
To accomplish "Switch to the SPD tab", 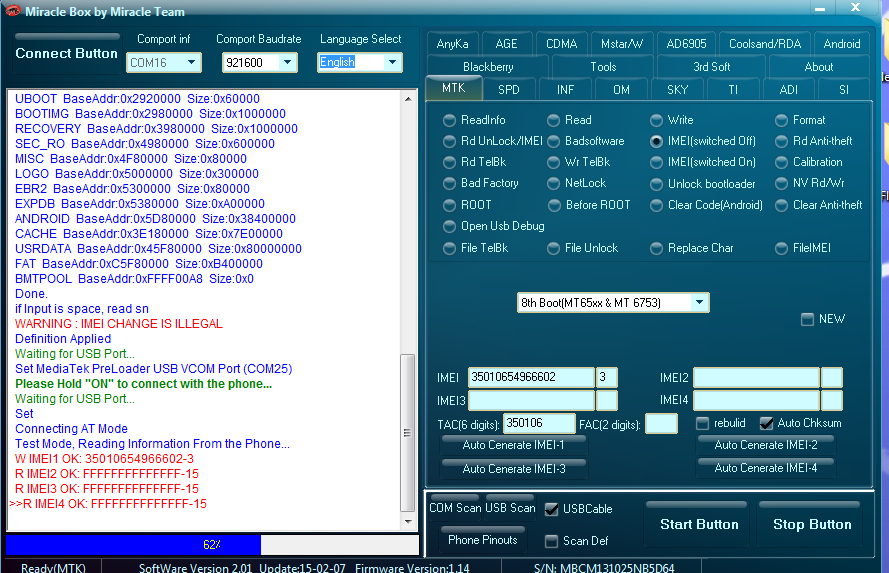I will (x=509, y=90).
